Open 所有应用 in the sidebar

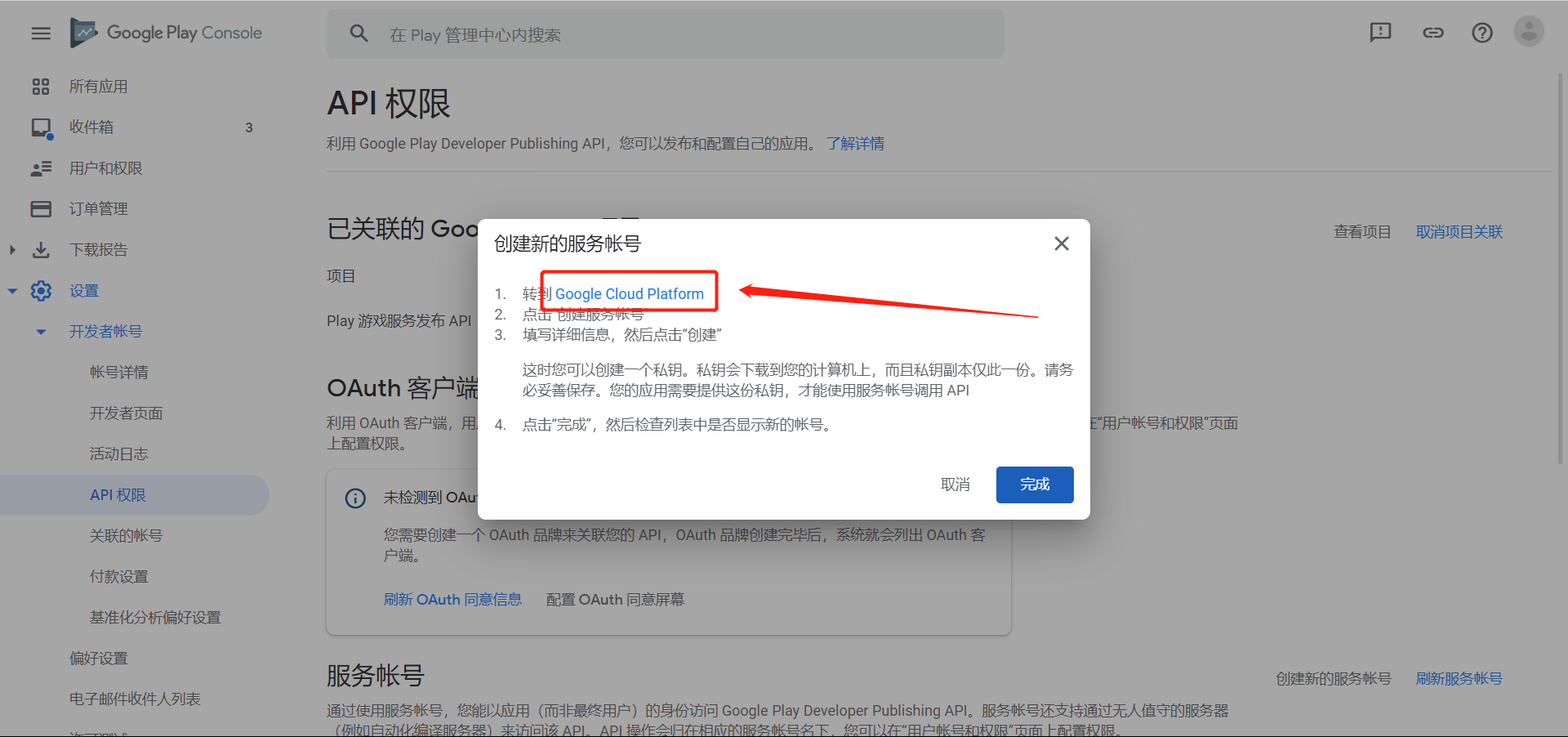click(98, 87)
